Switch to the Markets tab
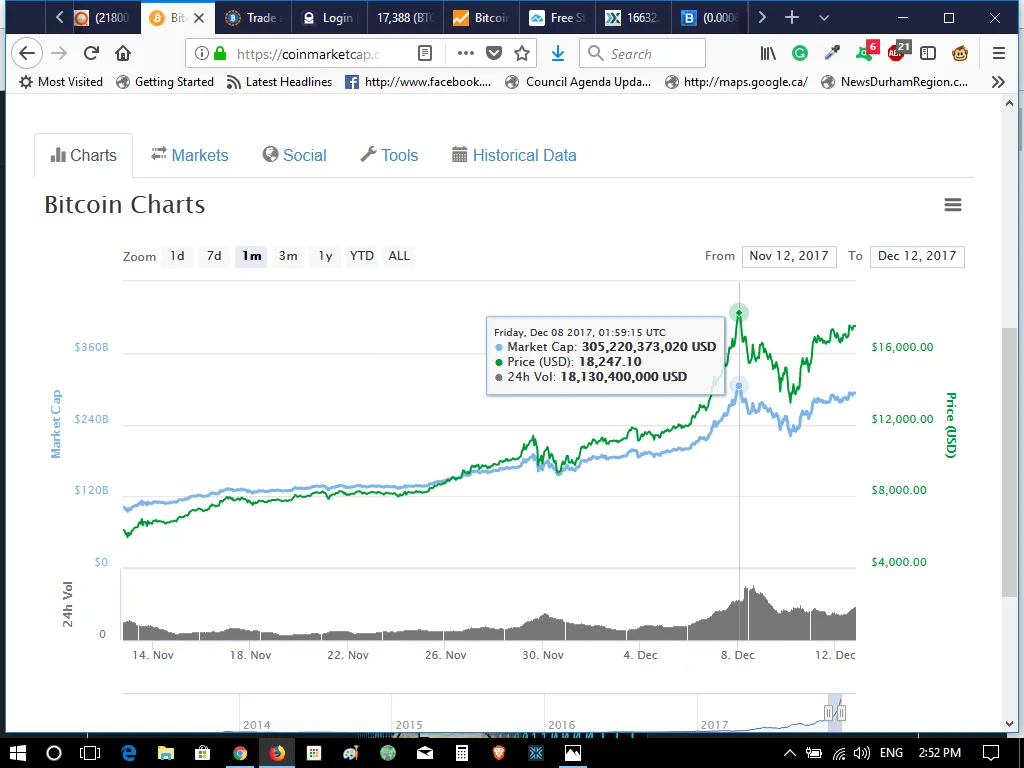This screenshot has height=768, width=1024. point(189,155)
